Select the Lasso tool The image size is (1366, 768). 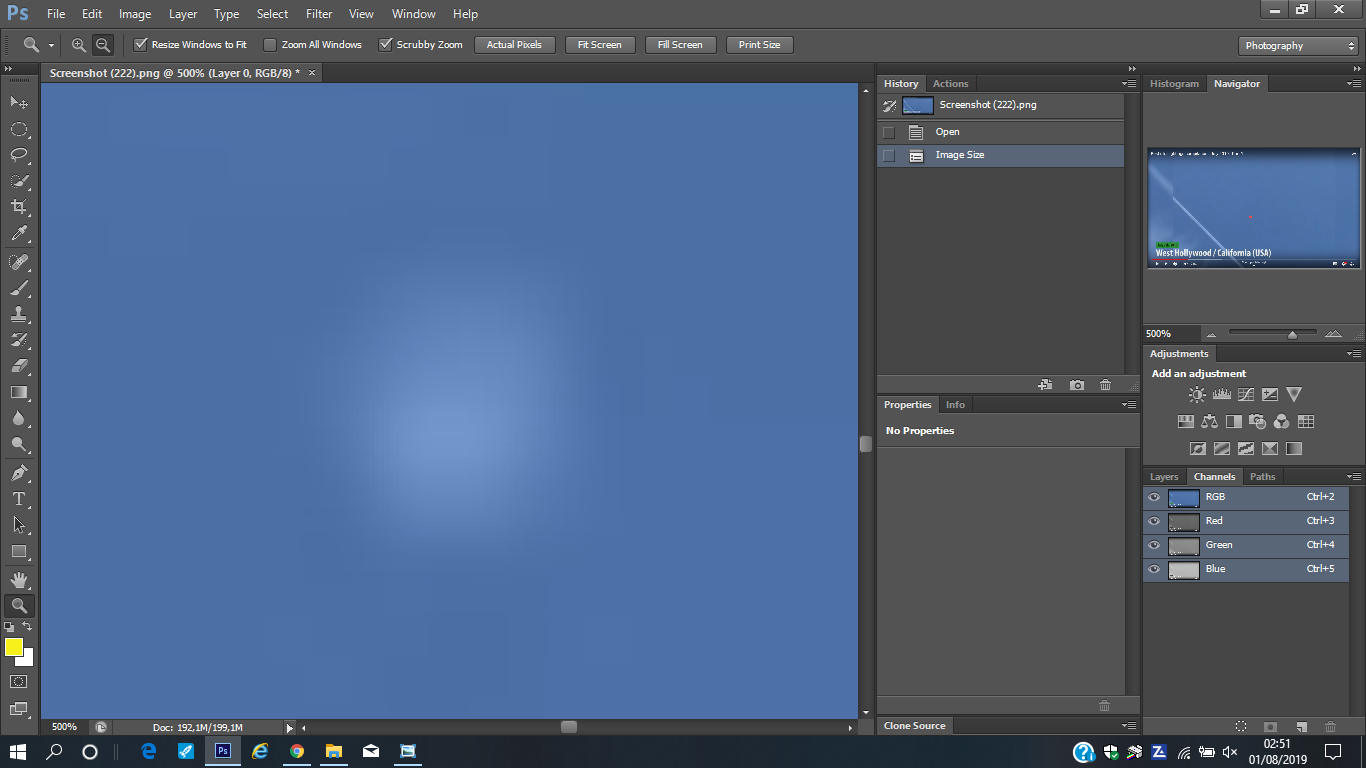[x=19, y=155]
